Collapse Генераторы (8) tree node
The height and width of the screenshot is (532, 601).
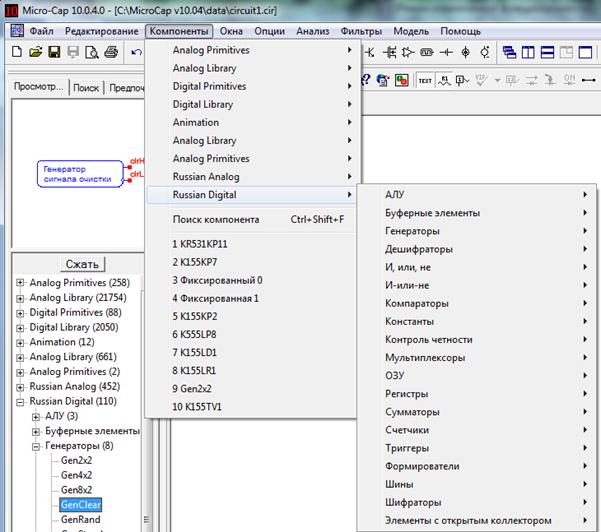[36, 446]
